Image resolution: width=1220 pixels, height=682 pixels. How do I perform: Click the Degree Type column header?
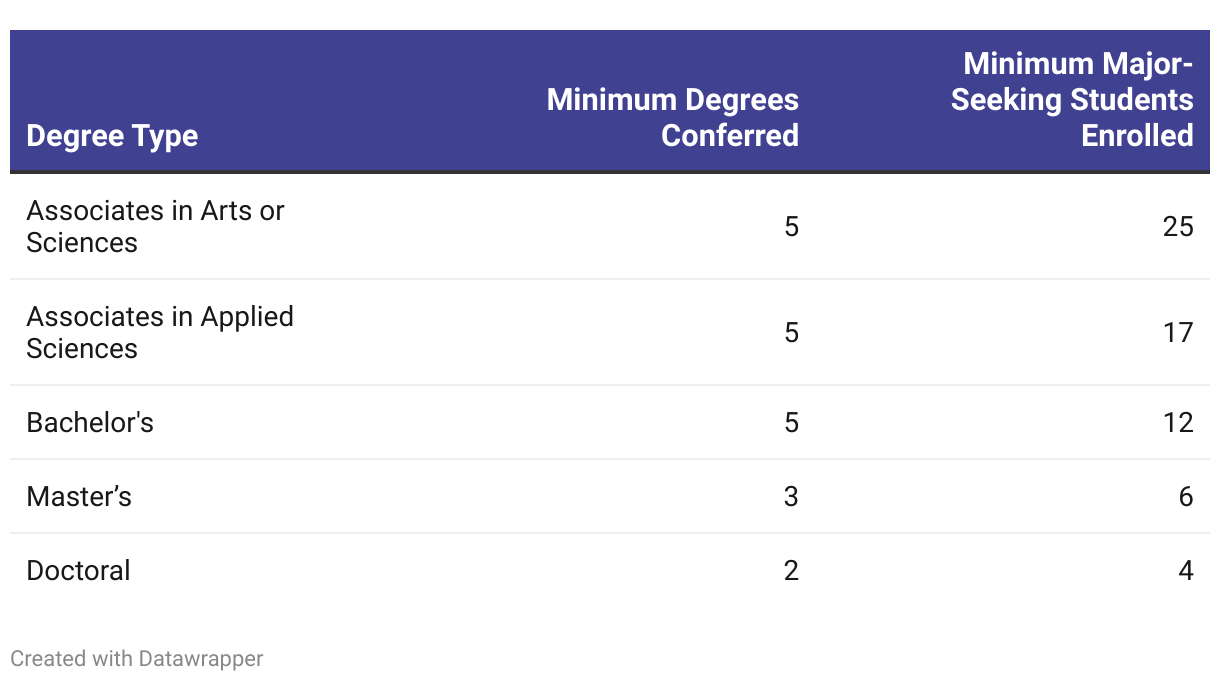click(112, 136)
